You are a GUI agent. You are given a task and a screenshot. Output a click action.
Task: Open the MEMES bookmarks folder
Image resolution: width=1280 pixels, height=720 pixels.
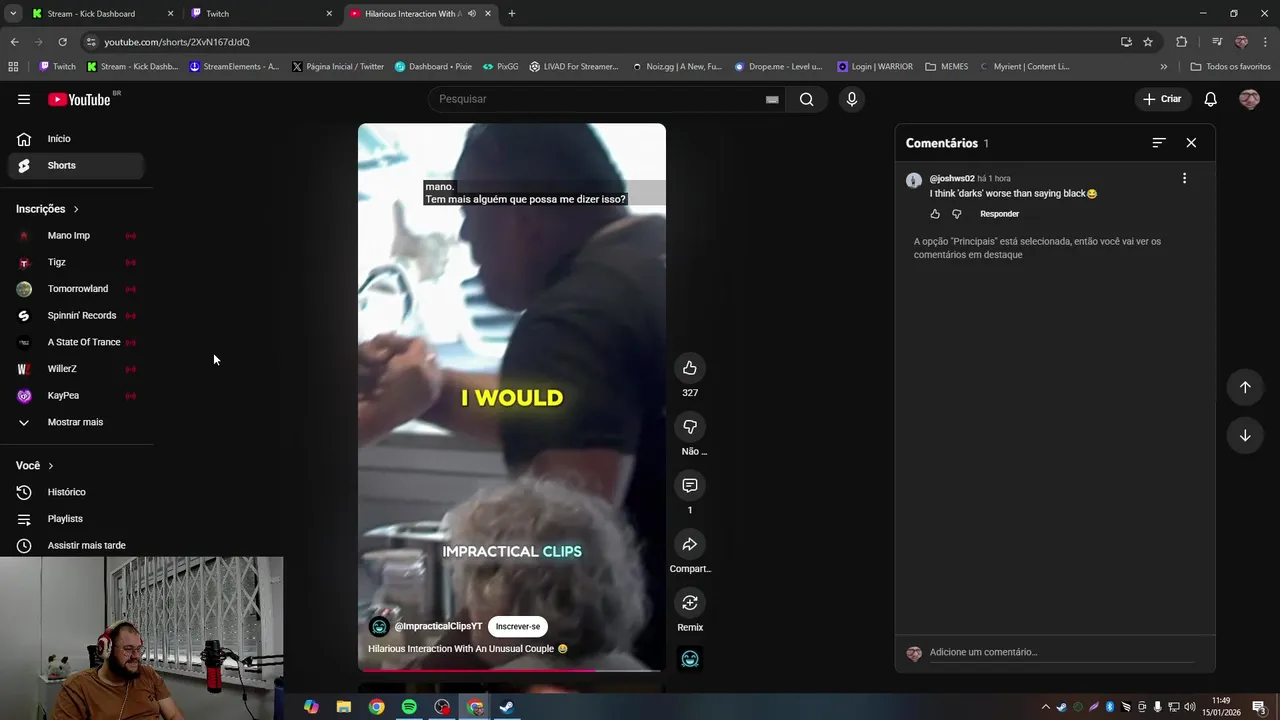946,67
